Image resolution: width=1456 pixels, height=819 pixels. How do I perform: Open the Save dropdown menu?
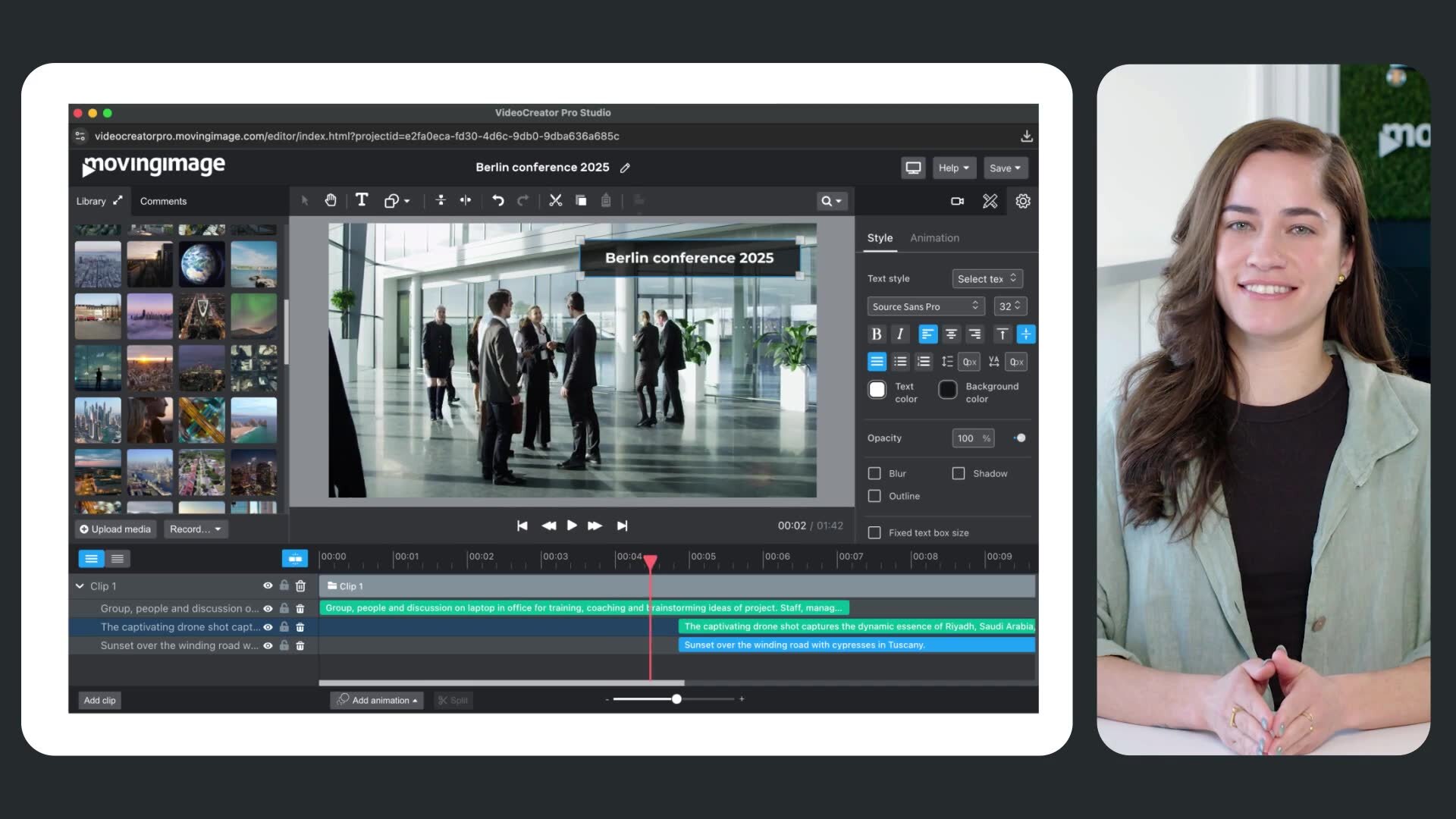(1005, 168)
